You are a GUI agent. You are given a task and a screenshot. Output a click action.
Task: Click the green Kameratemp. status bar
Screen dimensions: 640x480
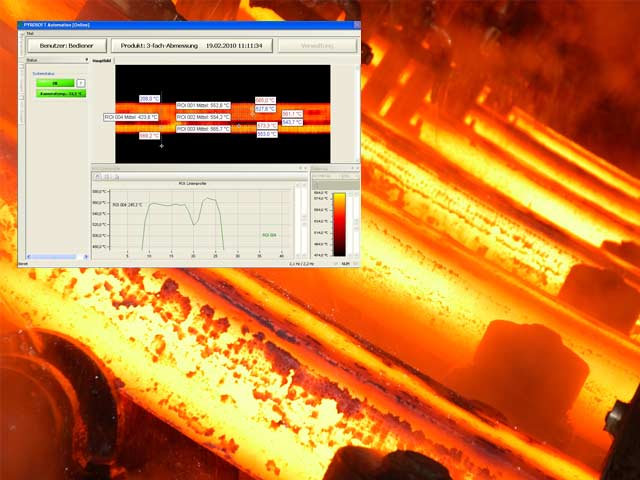(61, 93)
